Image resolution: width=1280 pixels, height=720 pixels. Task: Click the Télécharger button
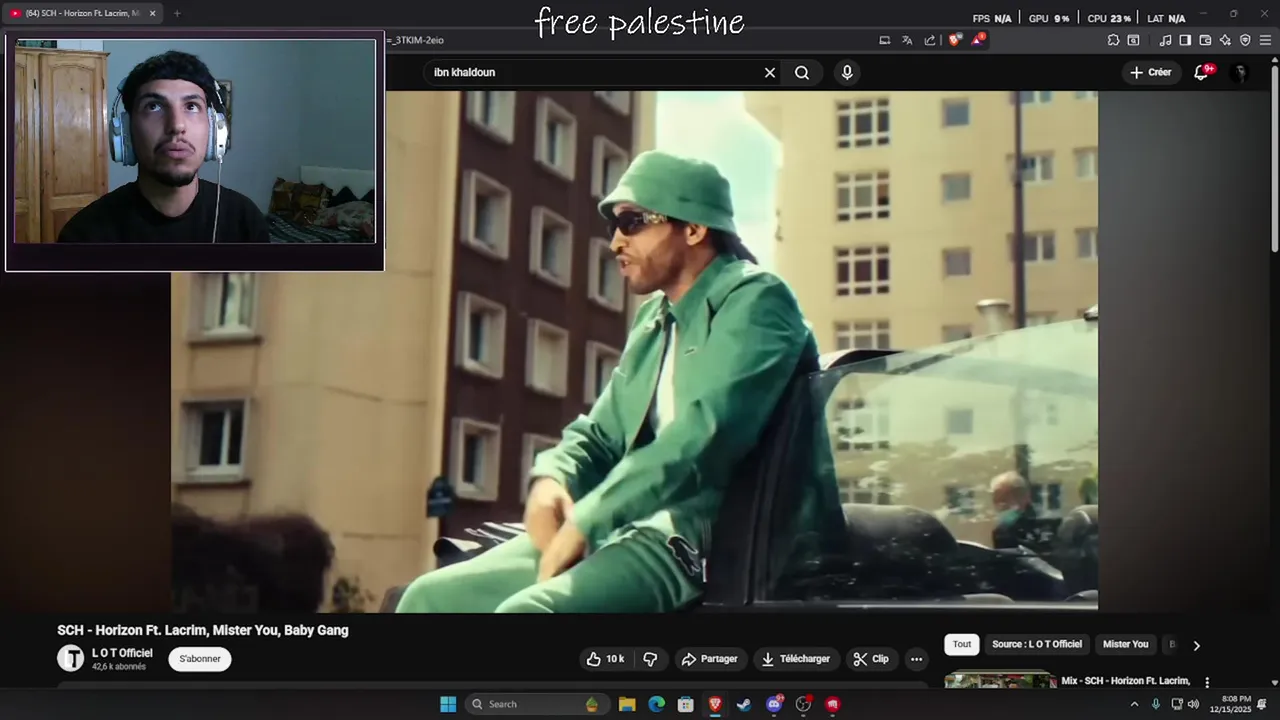pos(796,659)
